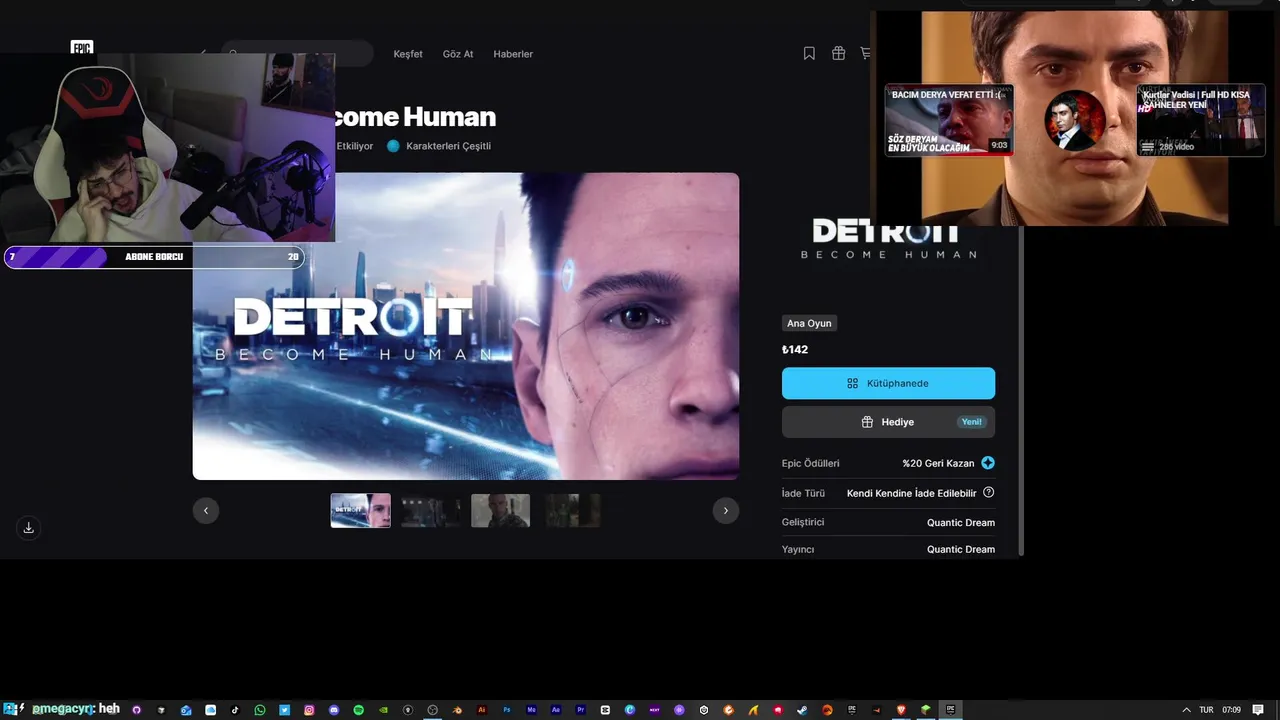1280x720 pixels.
Task: Open TikTok from the taskbar
Action: [x=235, y=710]
